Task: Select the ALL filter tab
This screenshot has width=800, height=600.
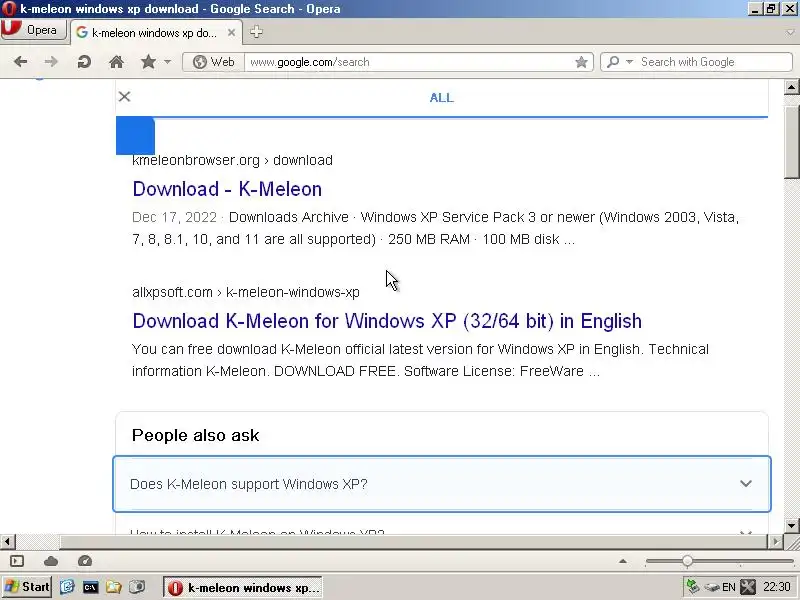Action: pos(441,97)
